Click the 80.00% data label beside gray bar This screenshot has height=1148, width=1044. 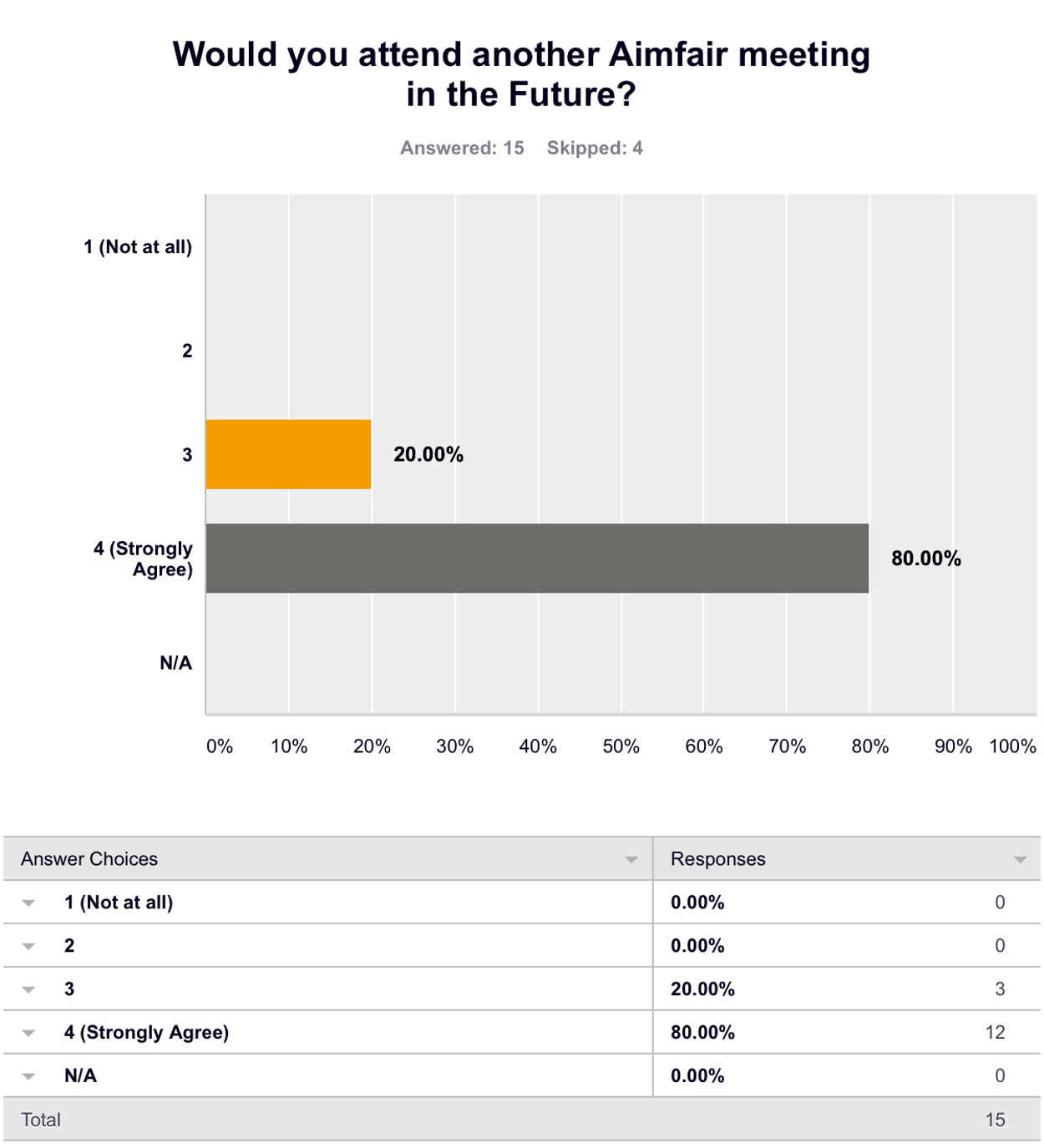point(926,559)
